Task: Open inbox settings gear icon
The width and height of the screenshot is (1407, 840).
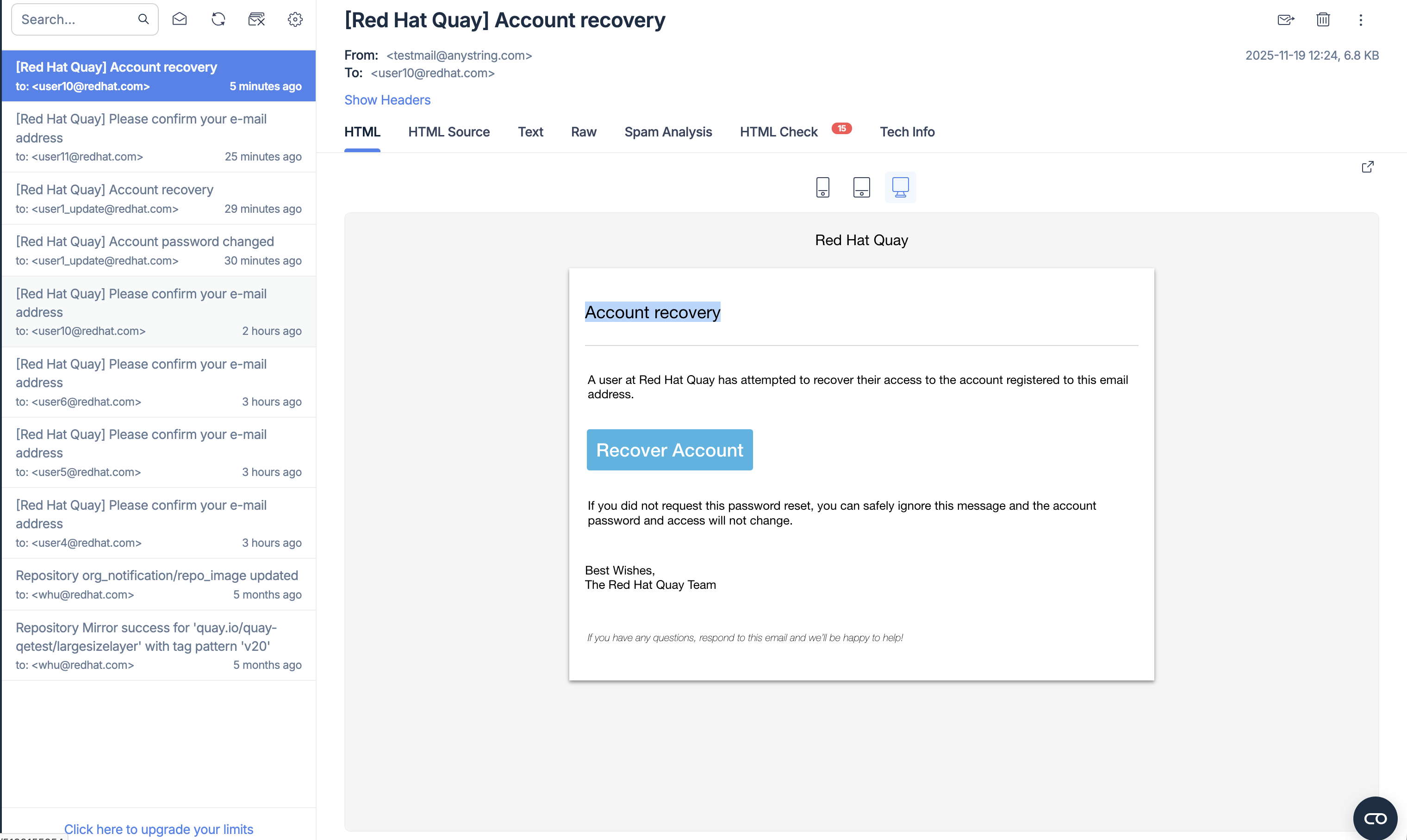Action: tap(295, 19)
